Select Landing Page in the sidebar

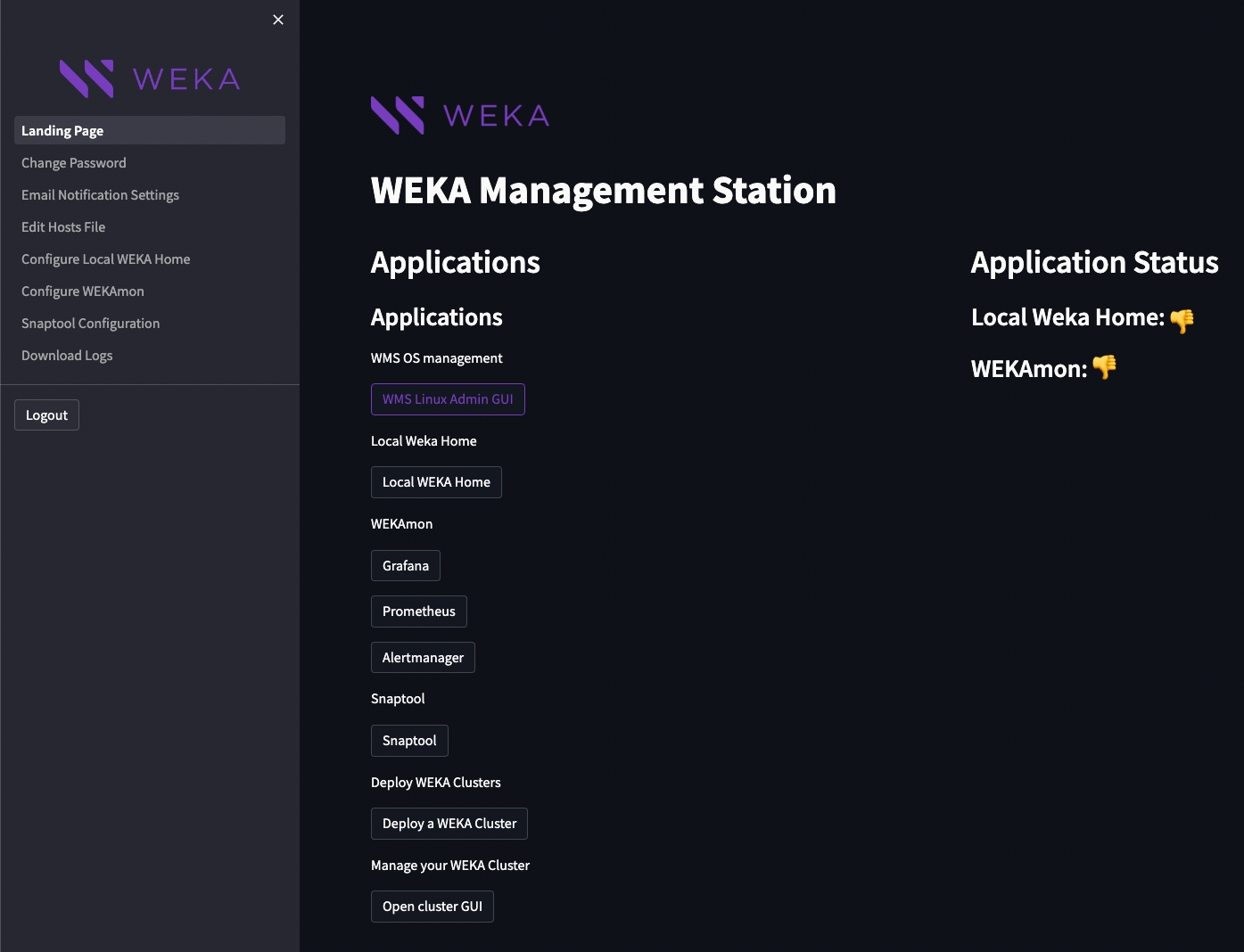tap(62, 131)
